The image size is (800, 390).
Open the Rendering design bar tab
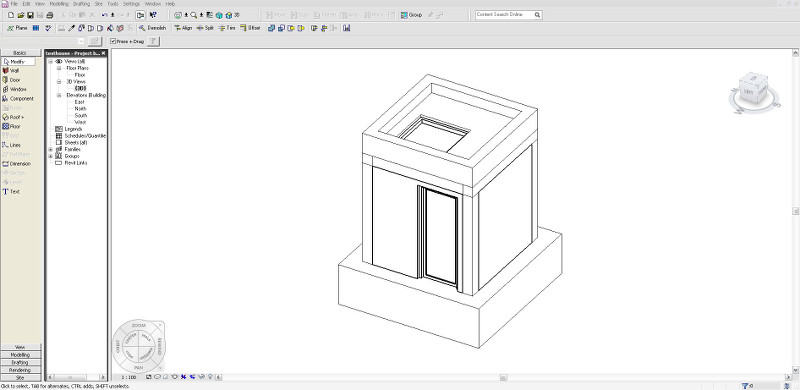(x=20, y=370)
